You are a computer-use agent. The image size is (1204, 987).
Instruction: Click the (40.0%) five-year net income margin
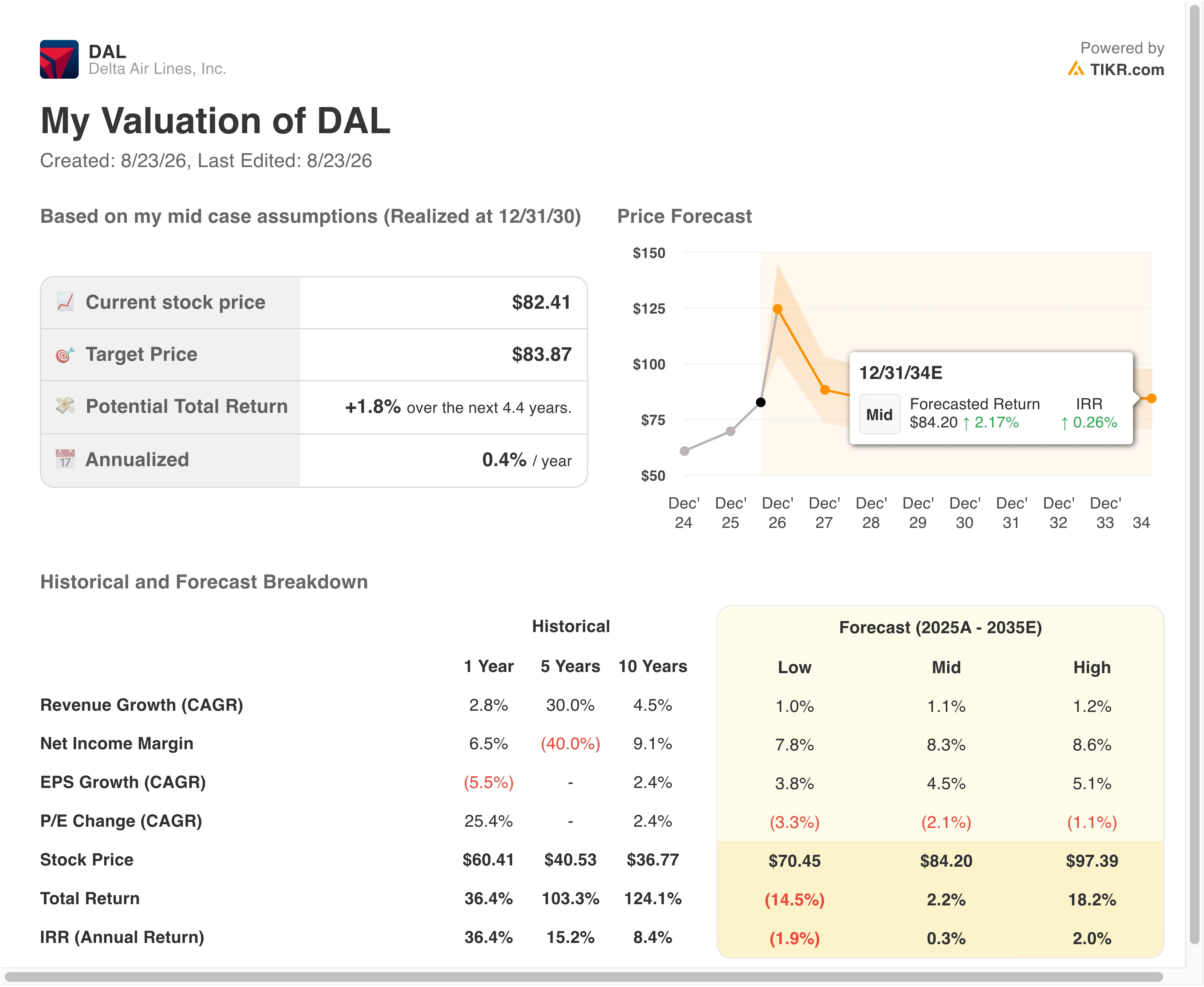[570, 744]
